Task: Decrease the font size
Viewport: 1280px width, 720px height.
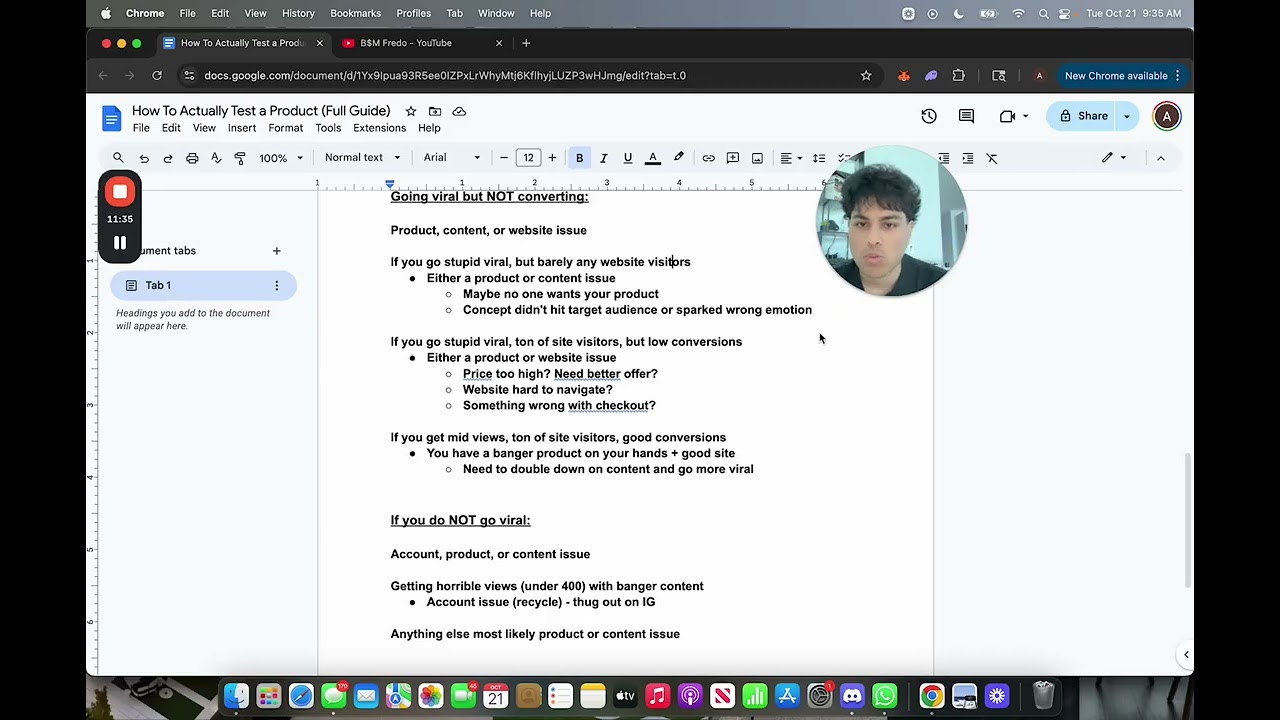Action: tap(504, 158)
